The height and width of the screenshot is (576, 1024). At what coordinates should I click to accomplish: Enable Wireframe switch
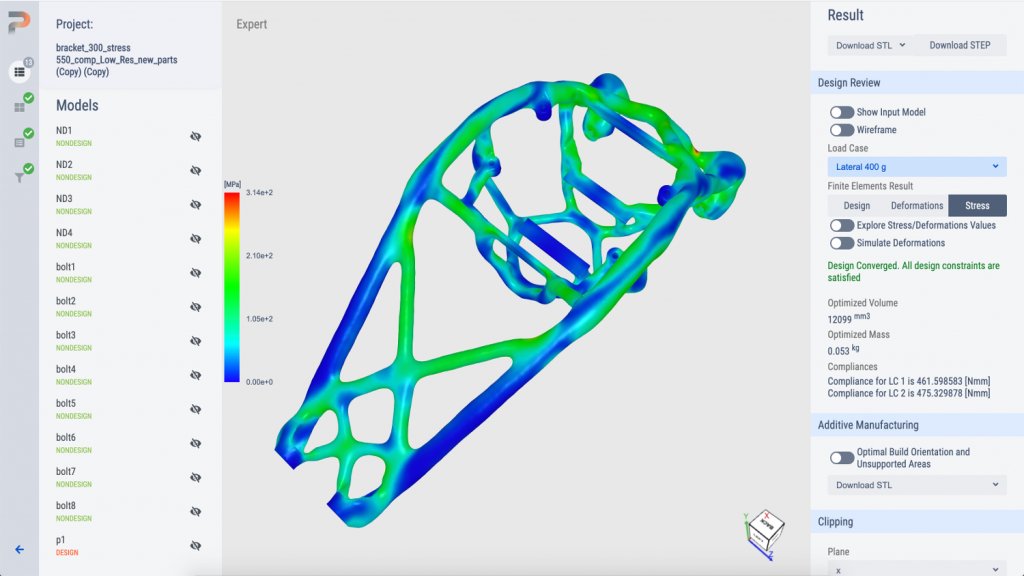tap(842, 130)
